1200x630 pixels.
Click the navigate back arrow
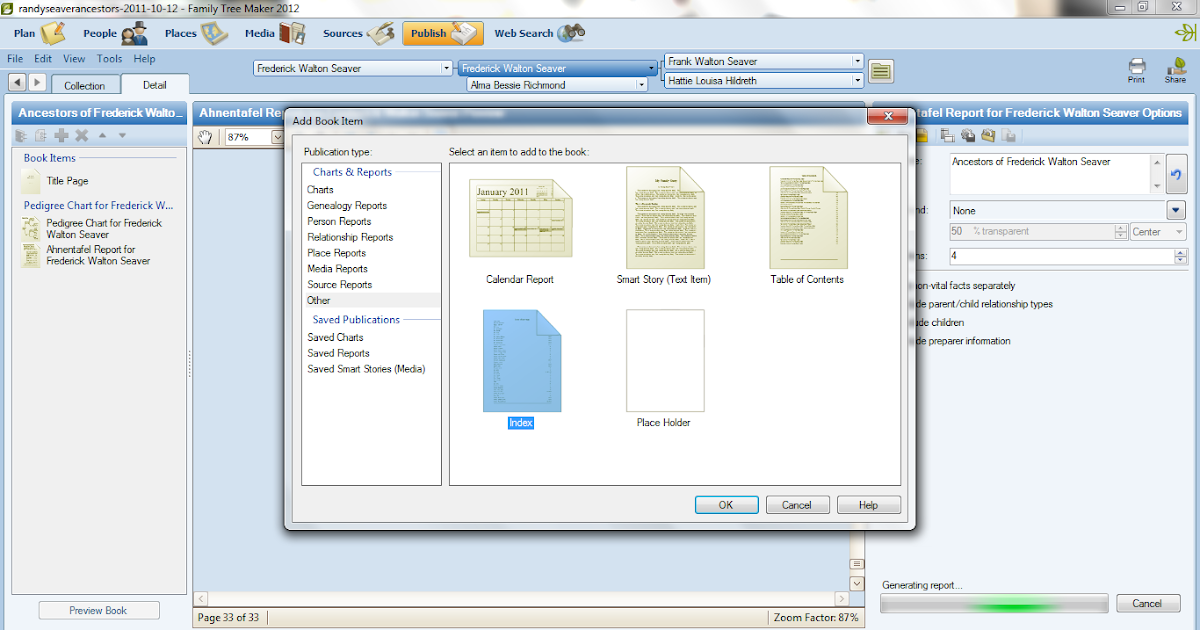pos(17,82)
